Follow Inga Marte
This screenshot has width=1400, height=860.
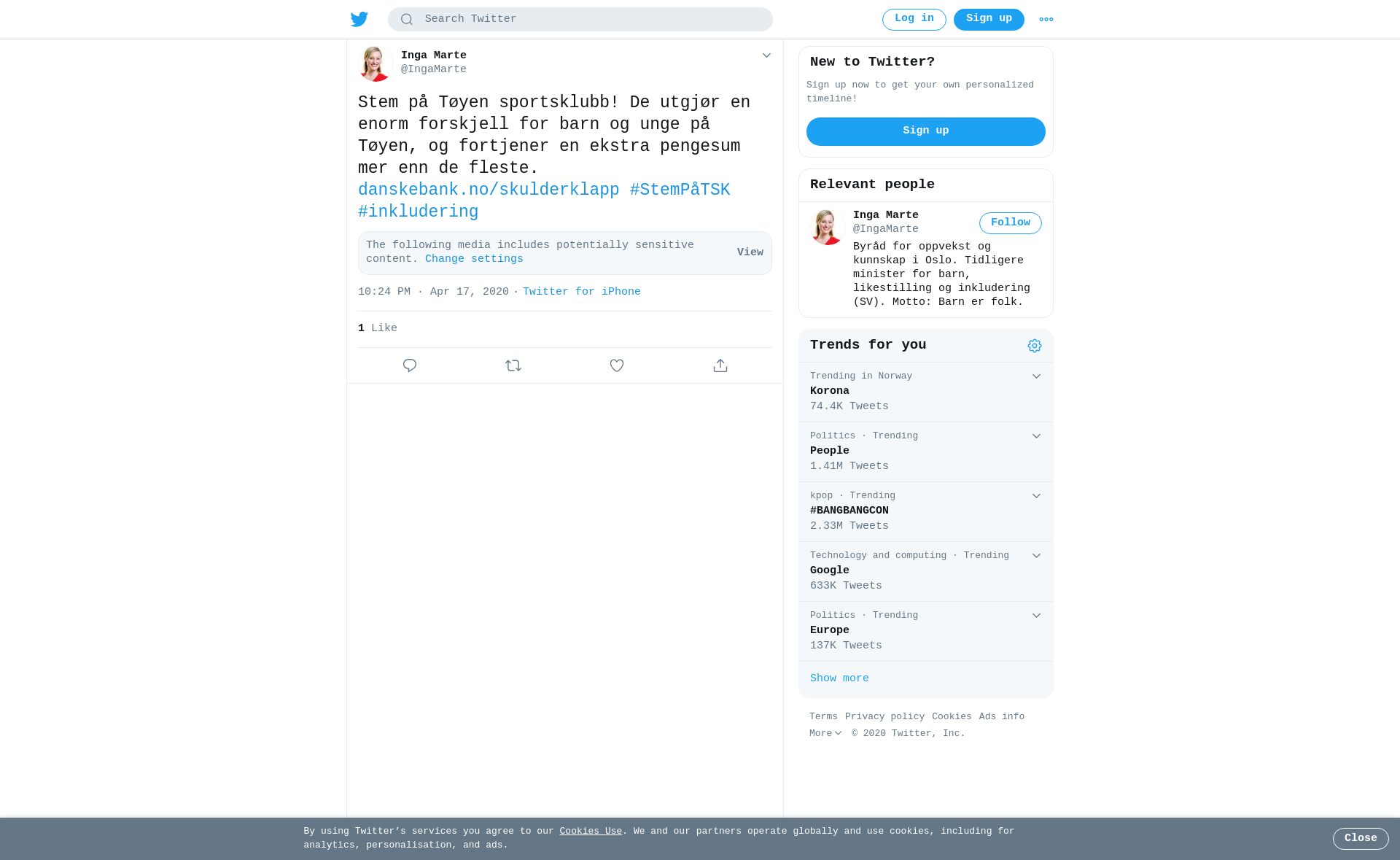[1011, 223]
